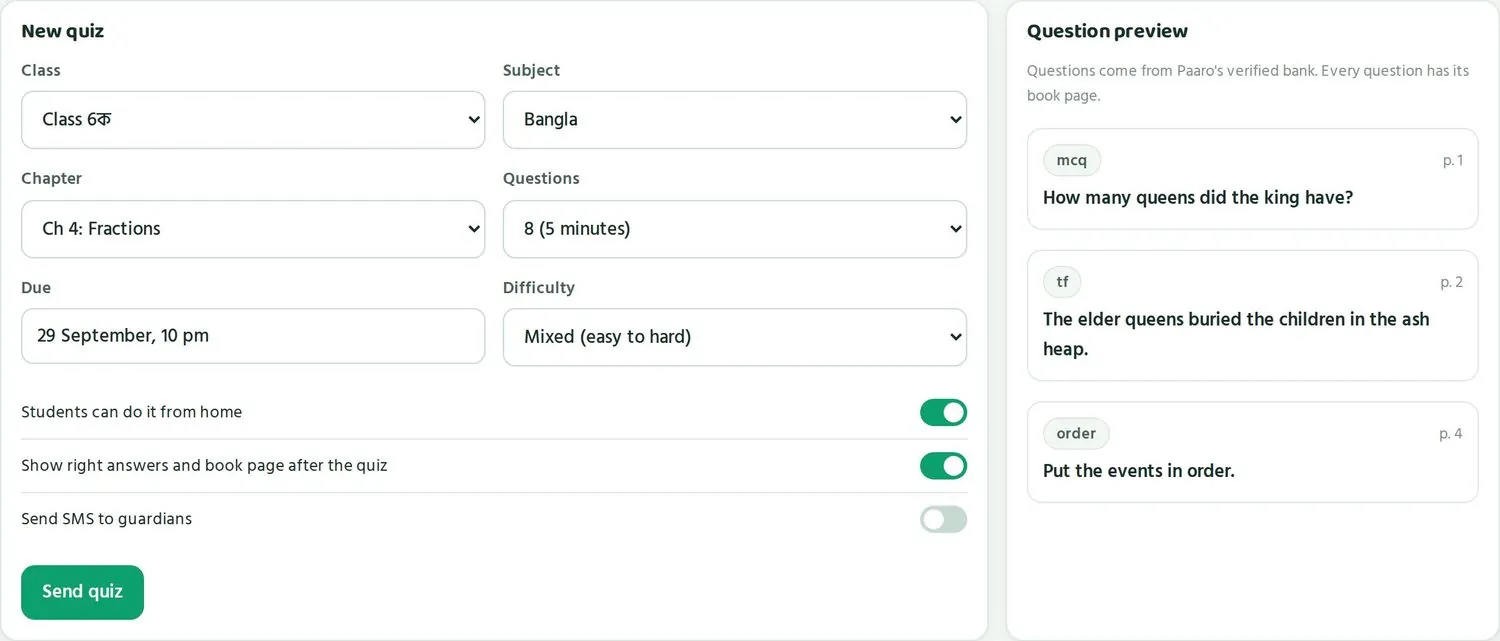This screenshot has width=1500, height=641.
Task: Open the Questions dropdown 8 (5 minutes)
Action: (735, 229)
